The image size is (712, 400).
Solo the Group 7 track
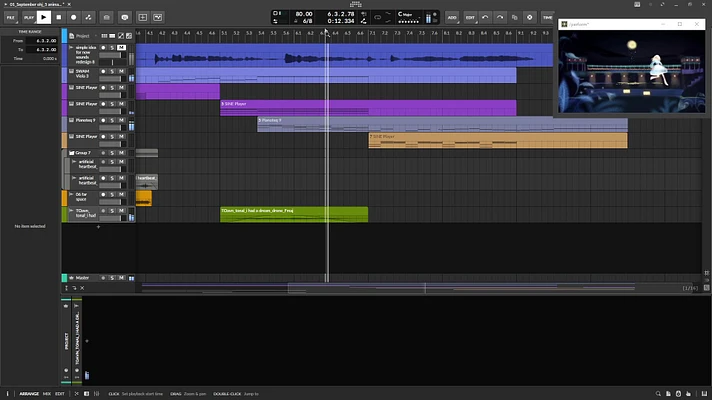click(112, 153)
